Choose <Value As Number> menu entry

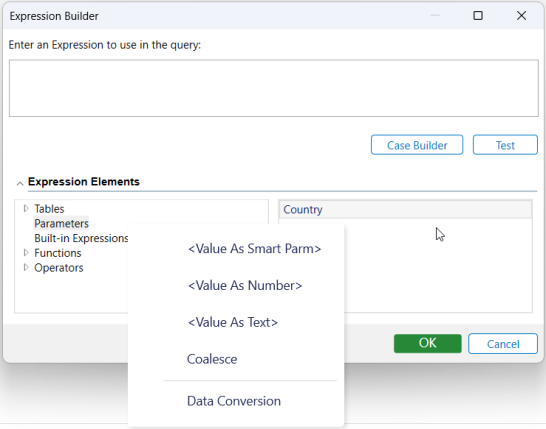[x=245, y=286]
